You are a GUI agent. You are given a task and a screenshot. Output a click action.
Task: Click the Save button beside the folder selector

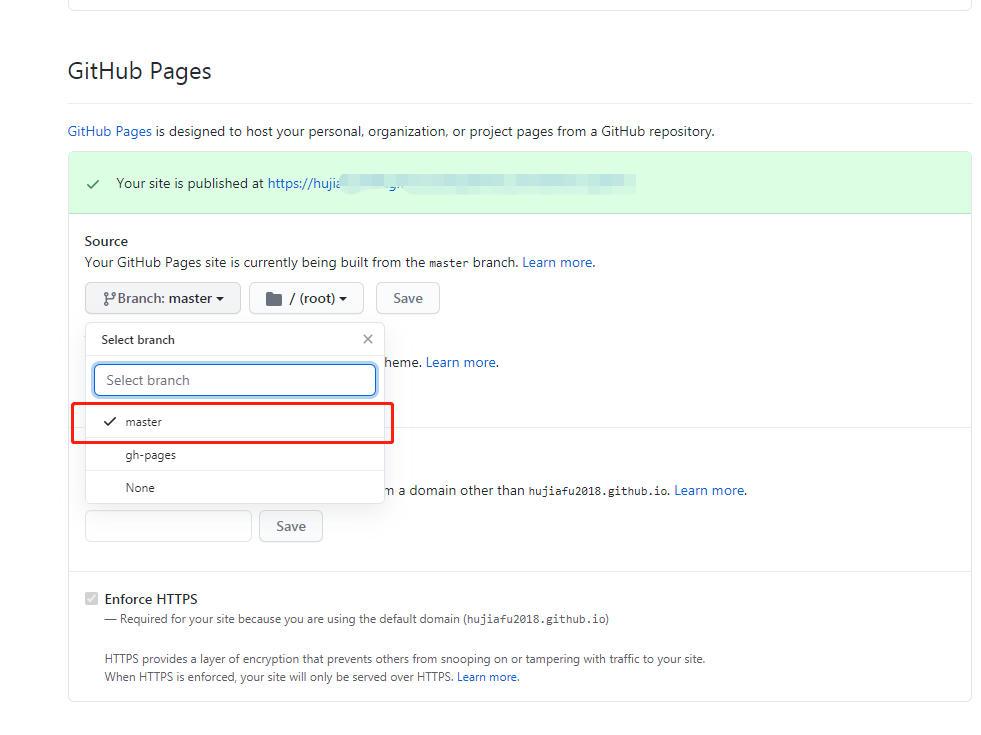408,298
